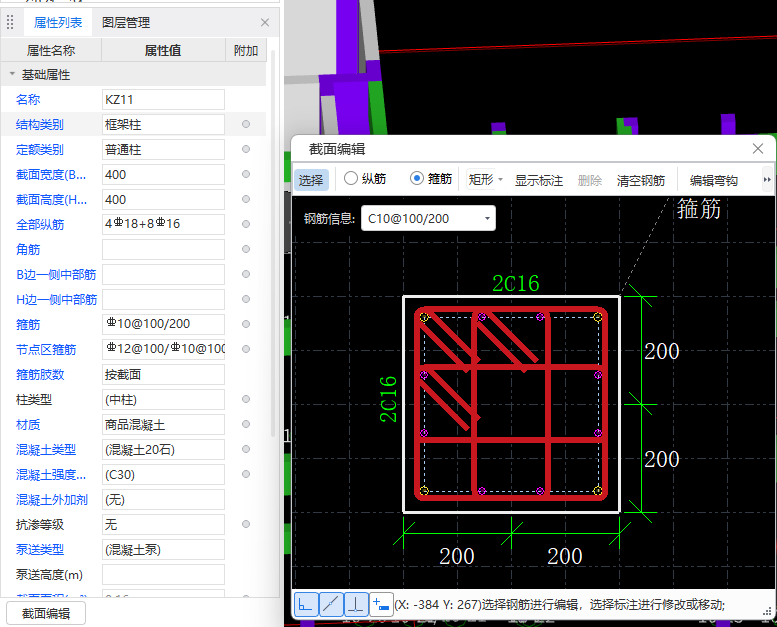
Task: Toggle 附加 circle for 柱类型
Action: click(x=246, y=399)
